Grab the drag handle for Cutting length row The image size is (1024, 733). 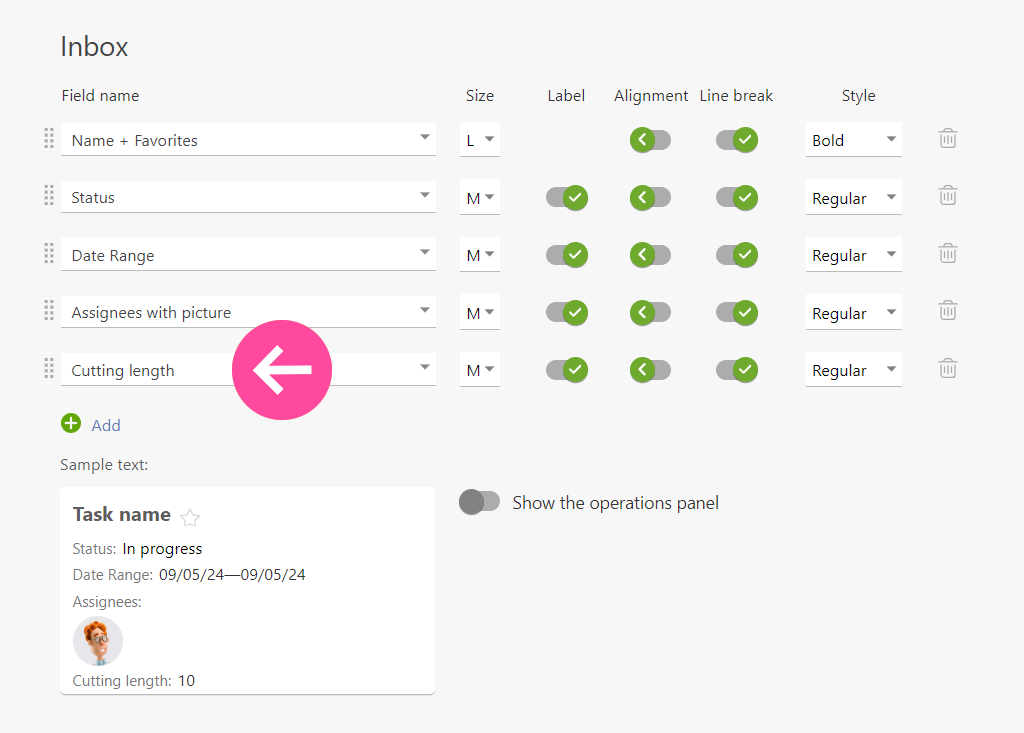click(49, 368)
